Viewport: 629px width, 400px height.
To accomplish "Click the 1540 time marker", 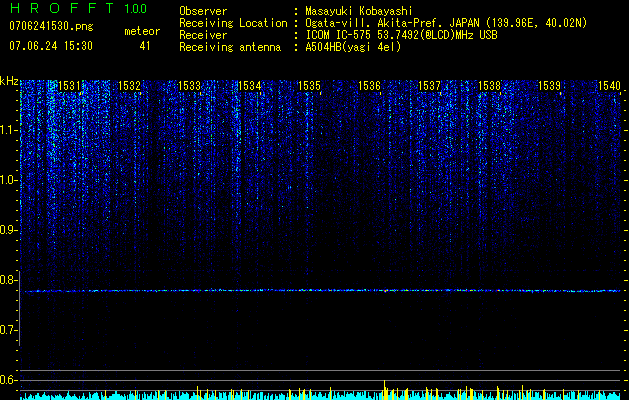I will coord(609,85).
